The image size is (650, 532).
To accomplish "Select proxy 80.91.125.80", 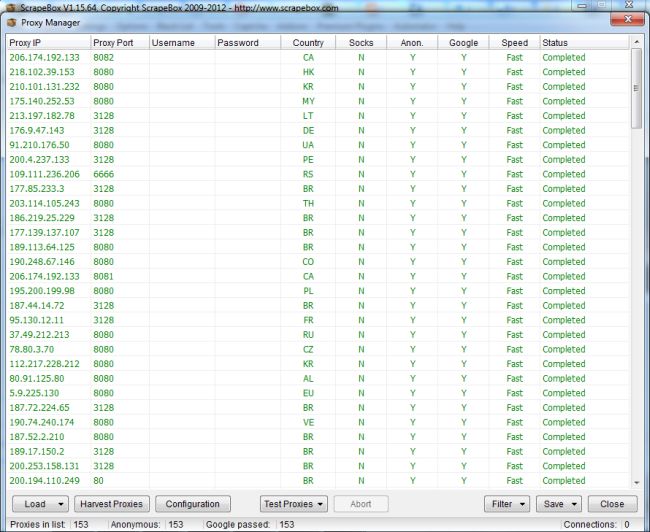I will coord(37,379).
